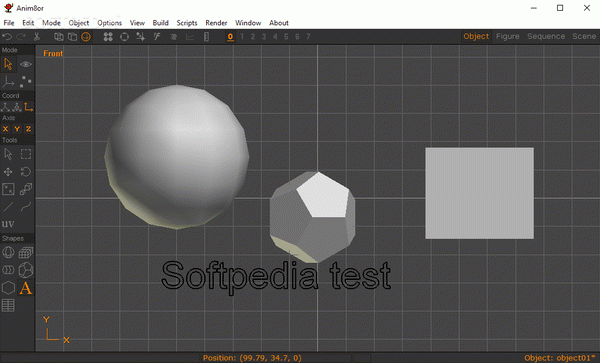
Task: Pick the non-uniform scale tool
Action: tap(8, 189)
